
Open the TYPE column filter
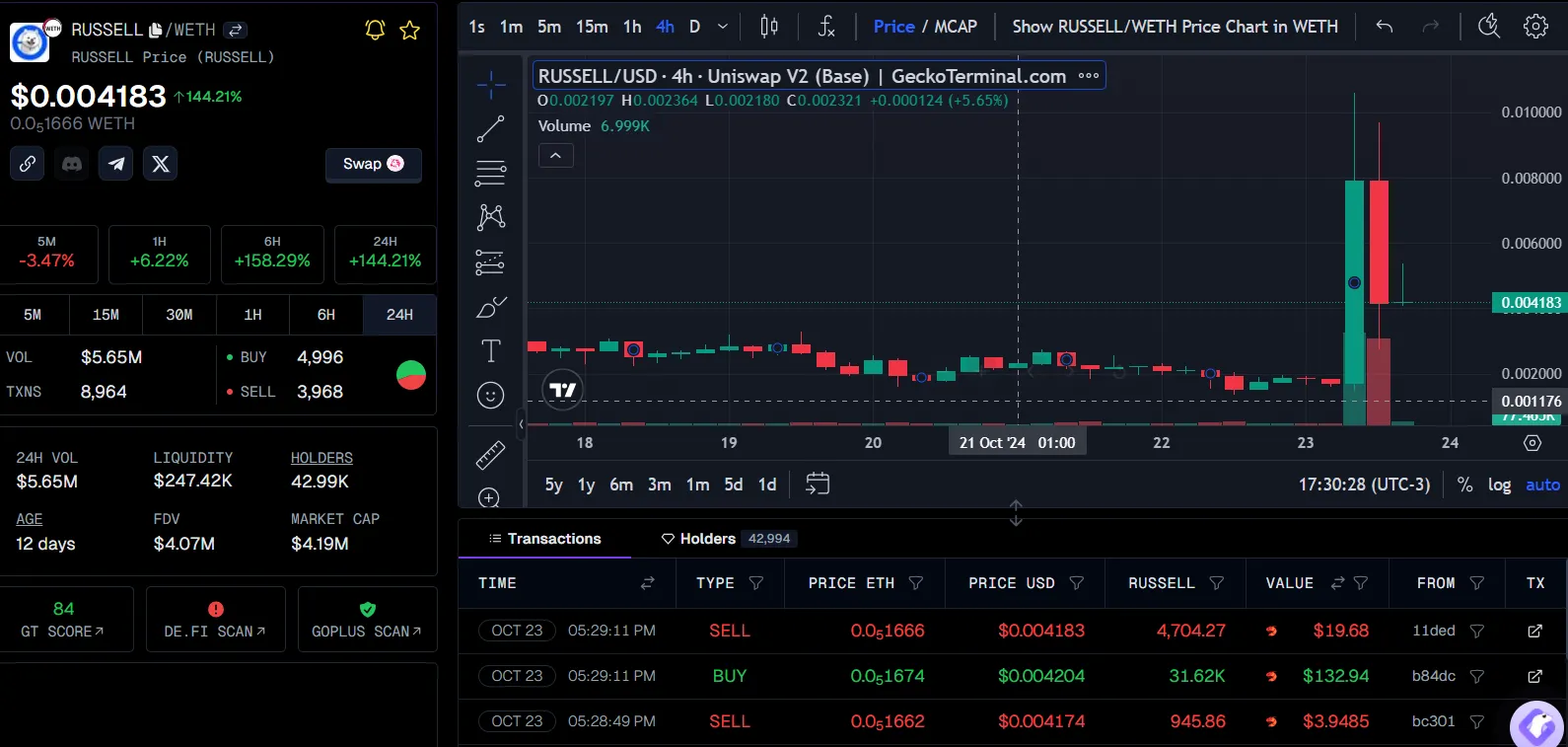[x=756, y=583]
